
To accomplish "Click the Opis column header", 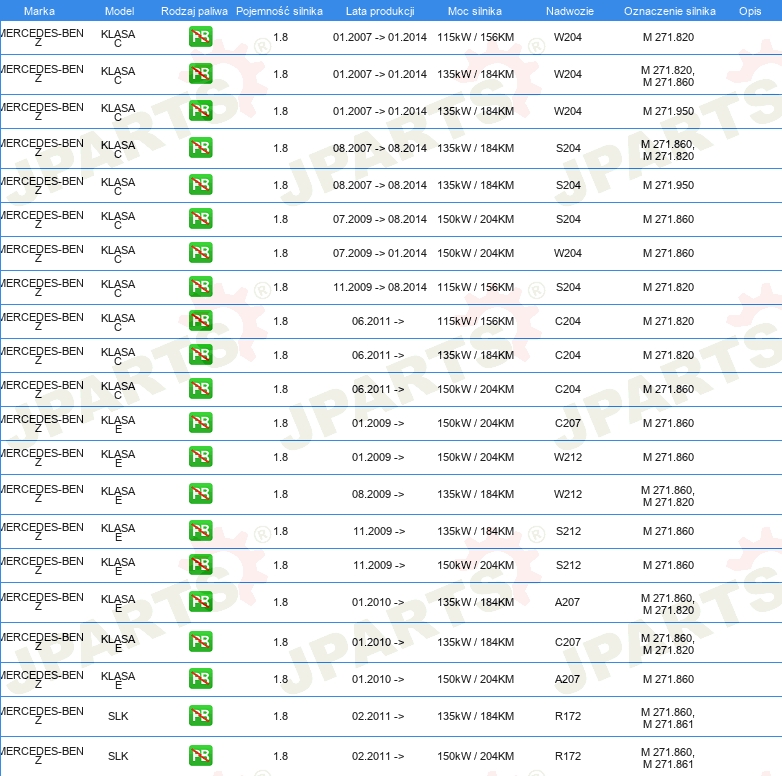I will [750, 11].
